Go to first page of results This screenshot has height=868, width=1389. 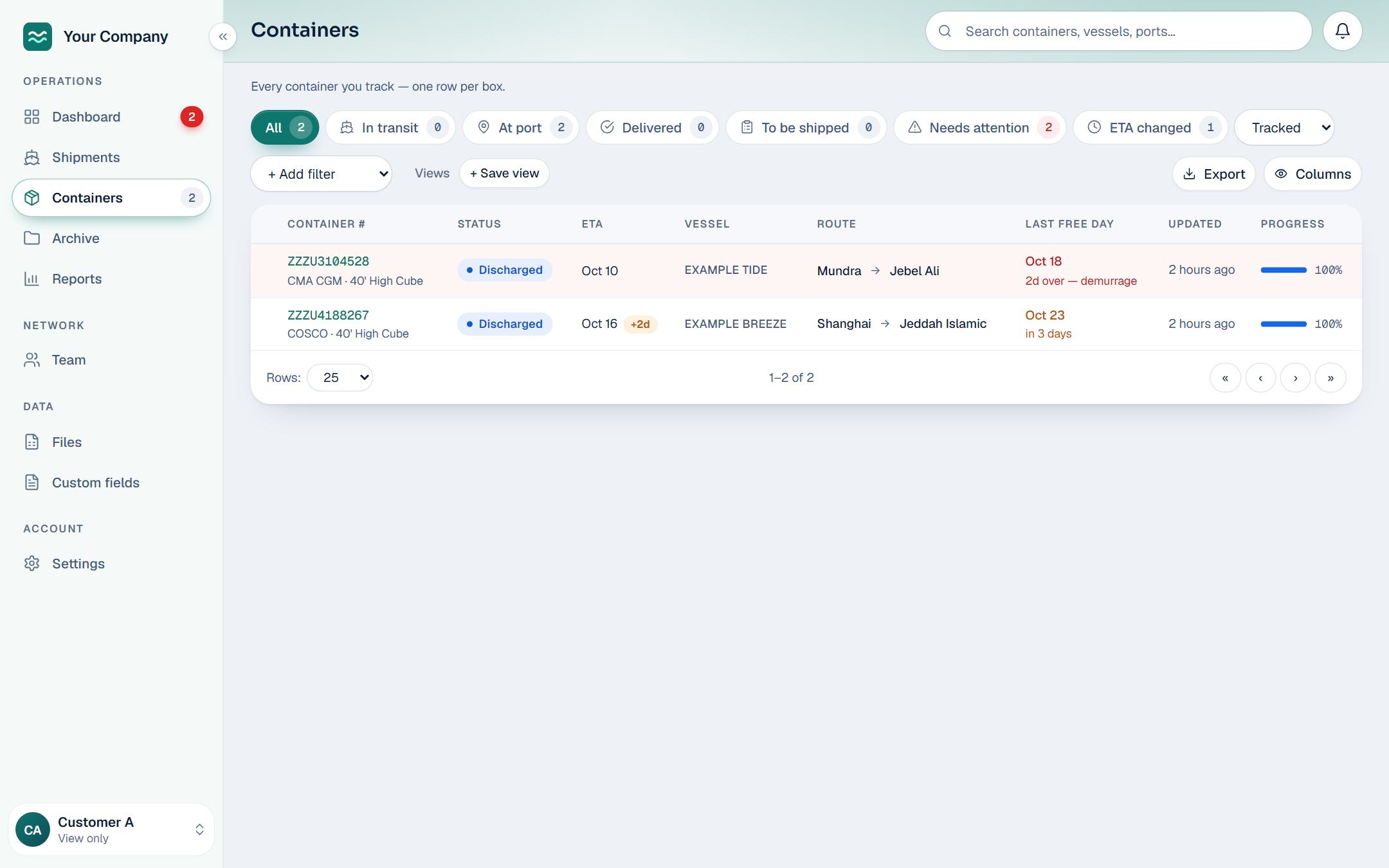click(x=1225, y=377)
